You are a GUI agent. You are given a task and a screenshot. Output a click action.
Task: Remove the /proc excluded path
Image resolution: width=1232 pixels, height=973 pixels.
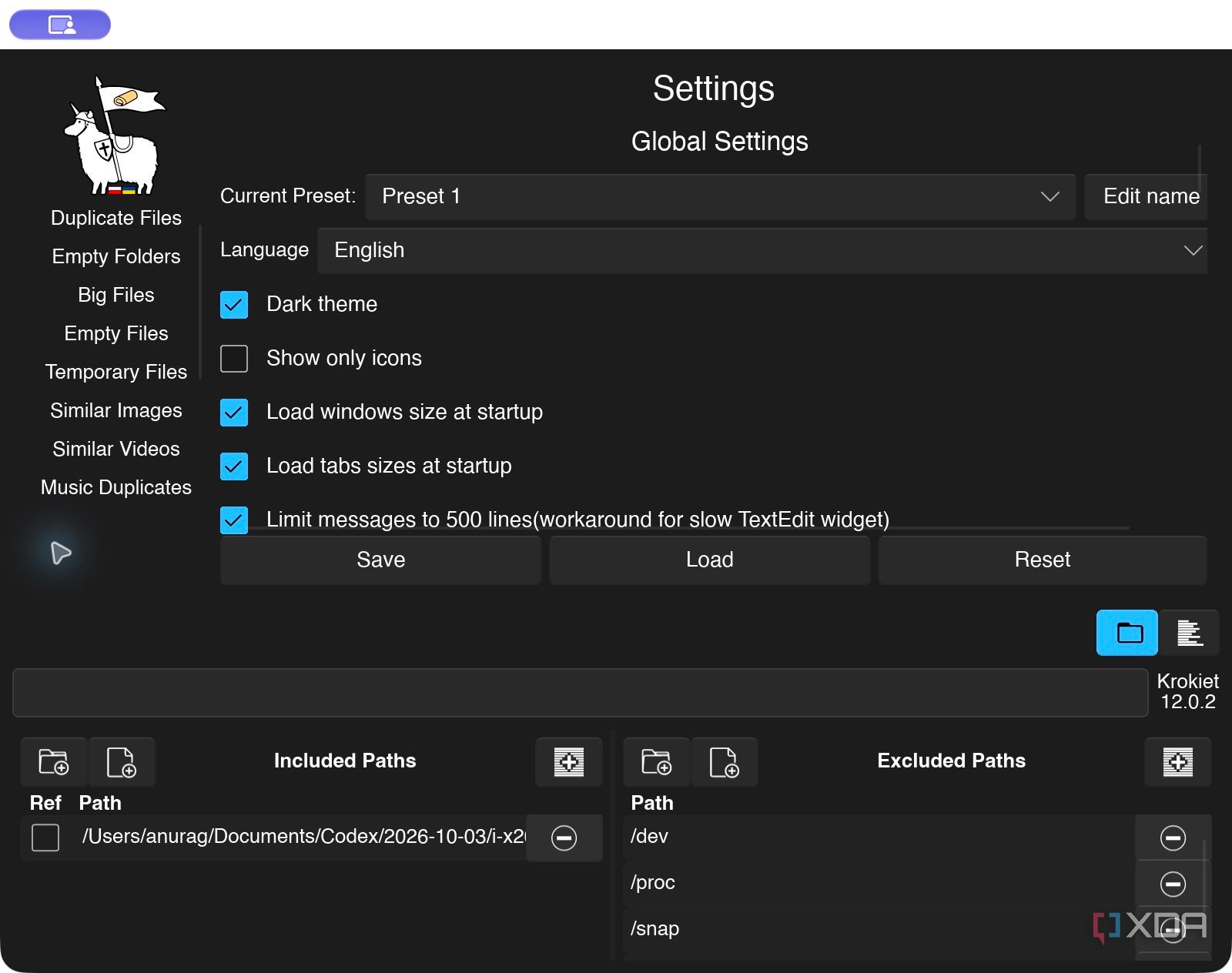(x=1173, y=884)
